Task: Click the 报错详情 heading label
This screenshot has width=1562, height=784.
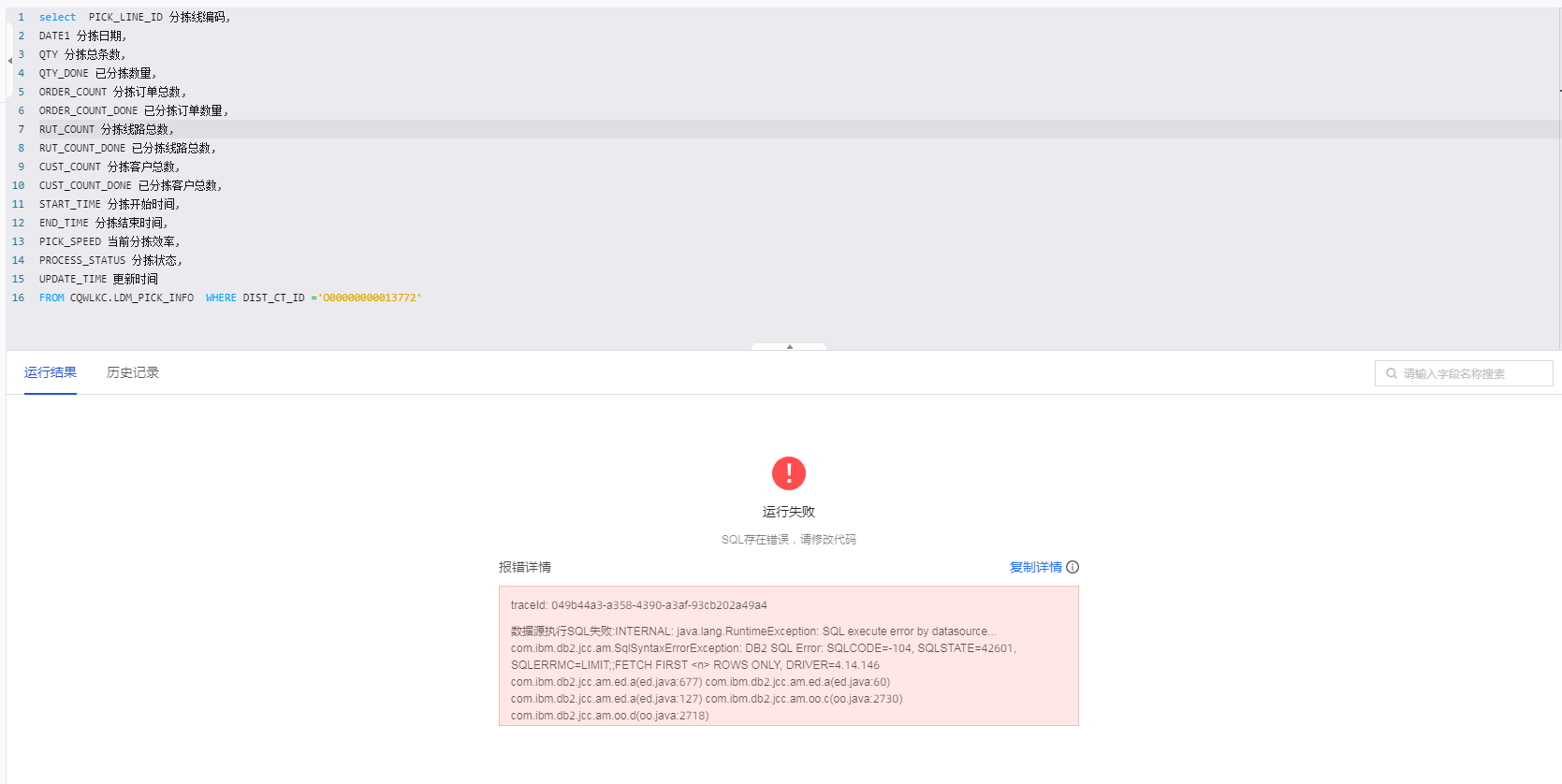Action: click(x=525, y=567)
